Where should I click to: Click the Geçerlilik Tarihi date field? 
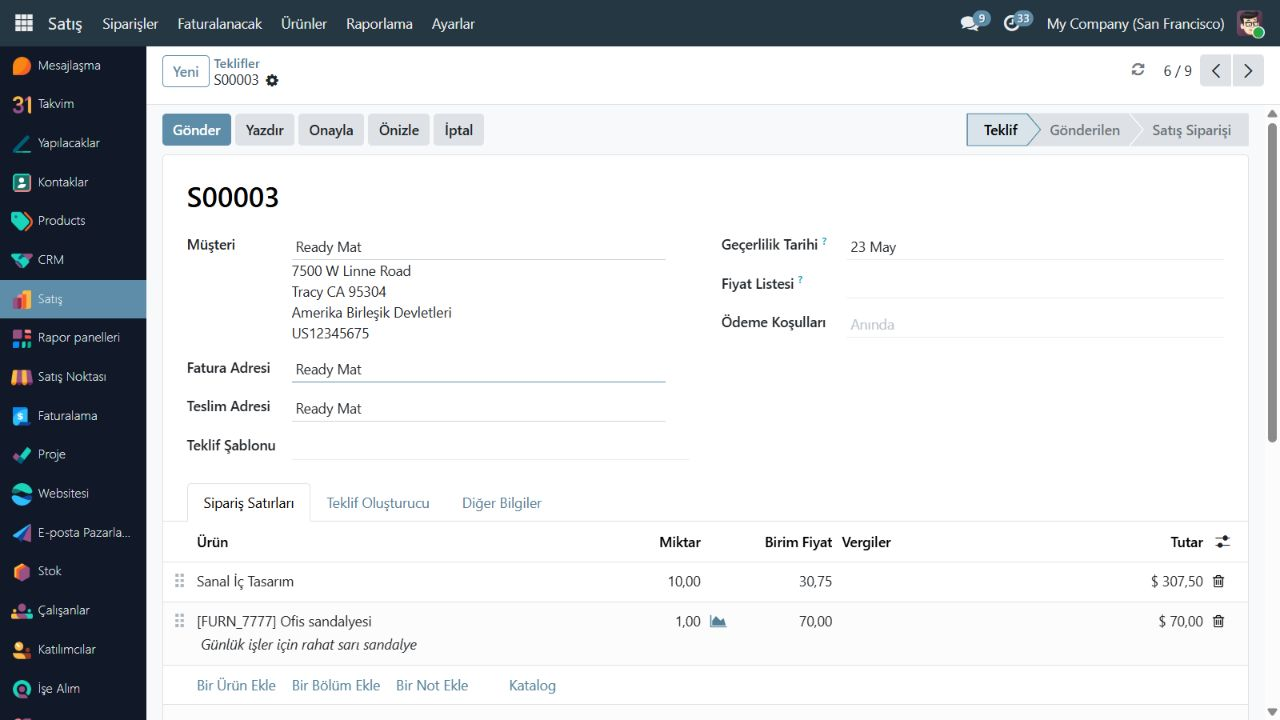pyautogui.click(x=1034, y=247)
